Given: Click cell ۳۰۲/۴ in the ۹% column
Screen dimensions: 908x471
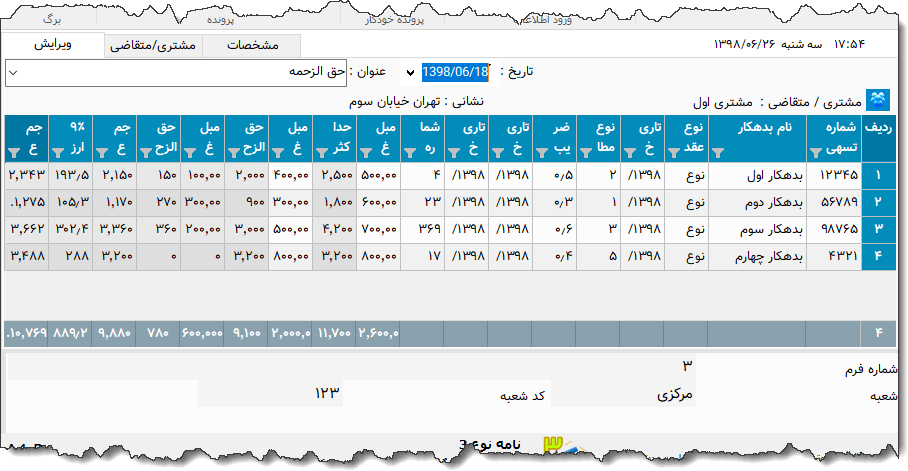Looking at the screenshot, I should pos(71,229).
